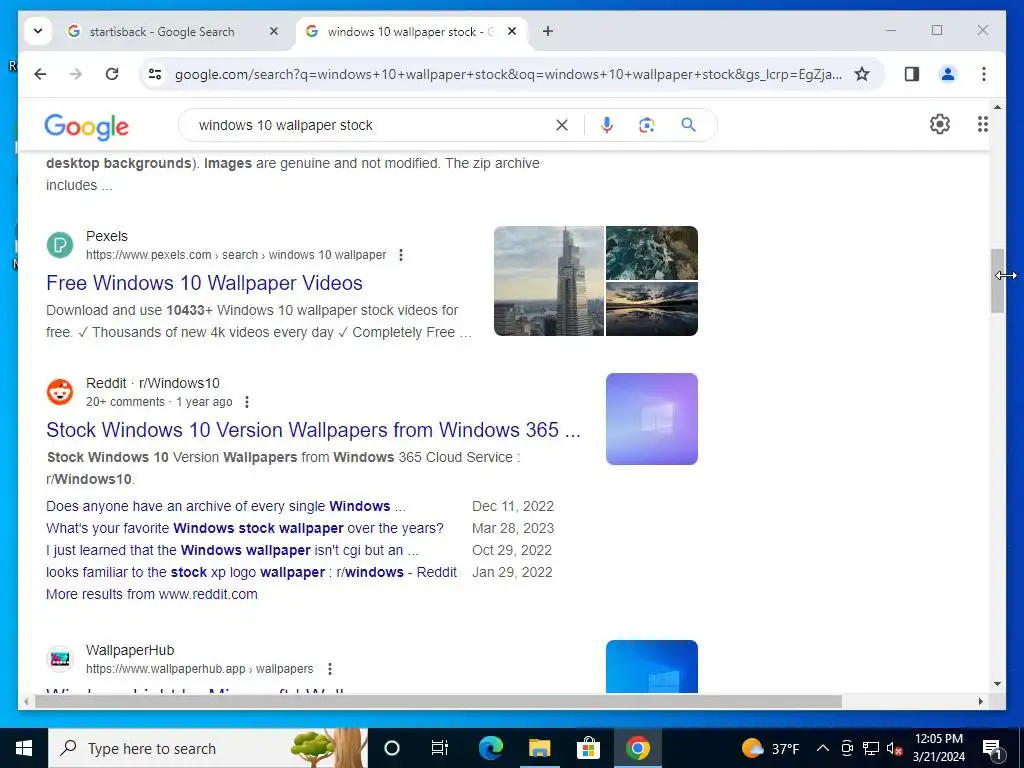This screenshot has width=1024, height=768.
Task: Open notification center icon
Action: pos(992,748)
